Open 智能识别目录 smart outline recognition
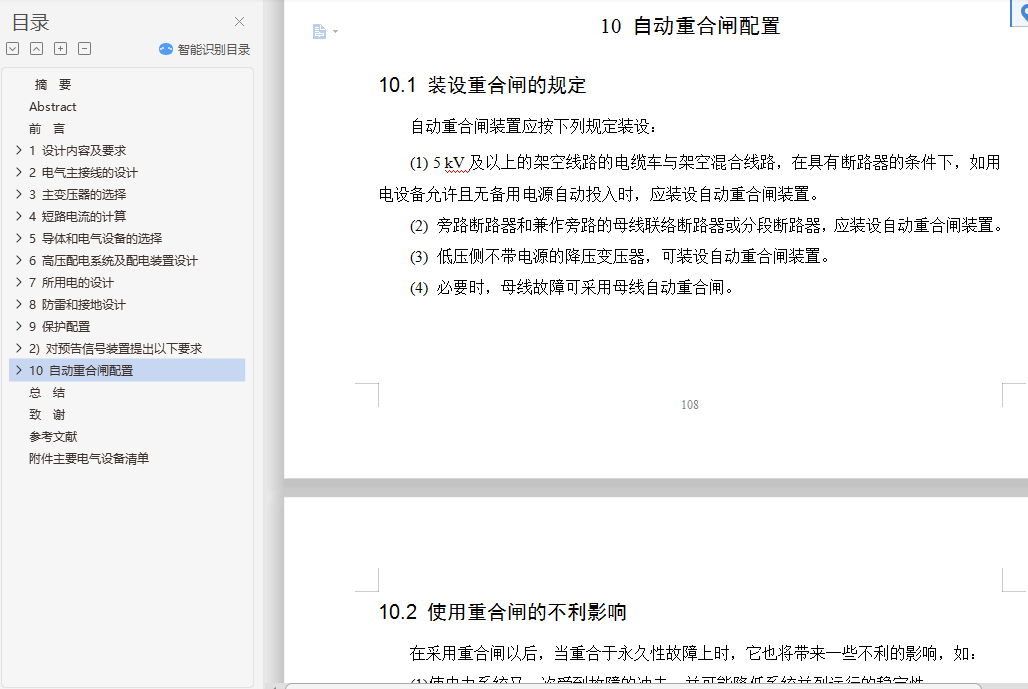This screenshot has width=1028, height=689. tap(205, 49)
